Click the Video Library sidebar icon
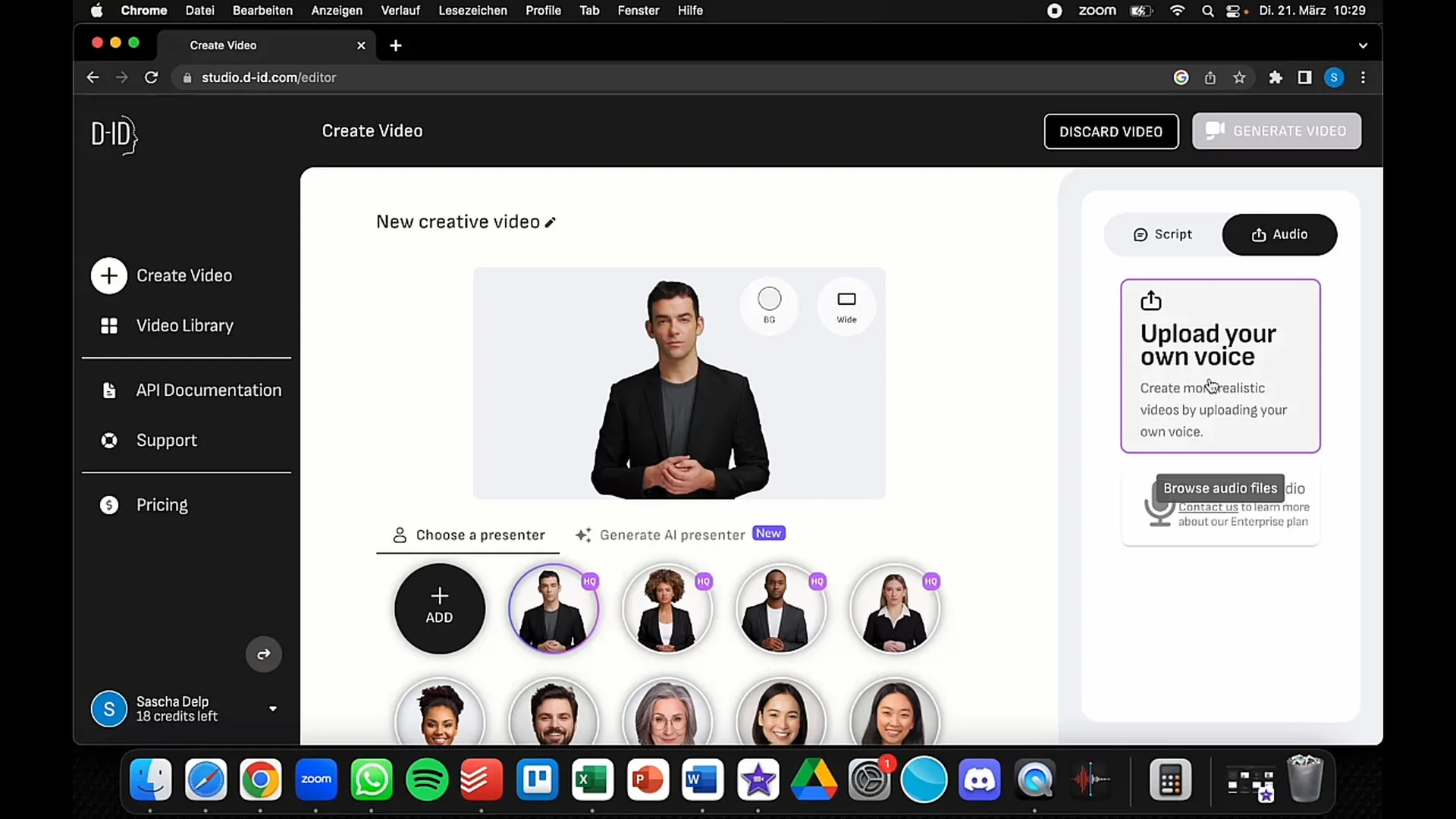Image resolution: width=1456 pixels, height=819 pixels. pyautogui.click(x=108, y=325)
